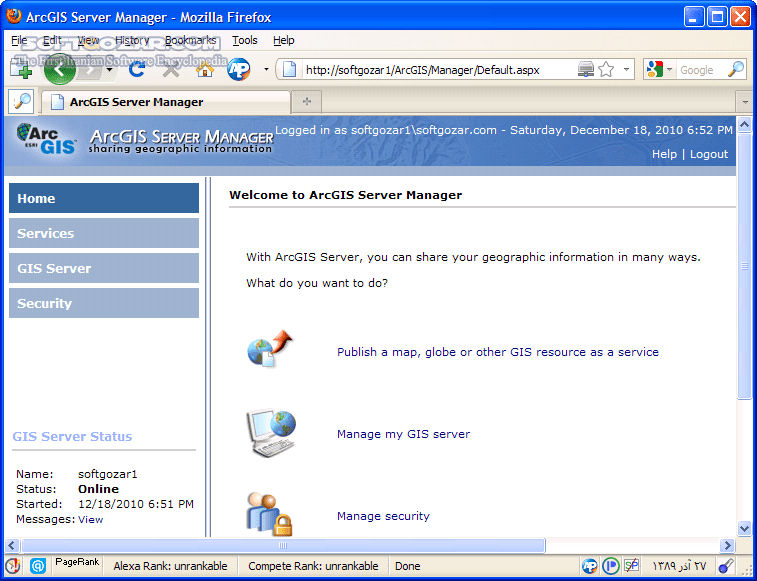Click the first status bar icon at left
The image size is (757, 581).
tap(13, 566)
